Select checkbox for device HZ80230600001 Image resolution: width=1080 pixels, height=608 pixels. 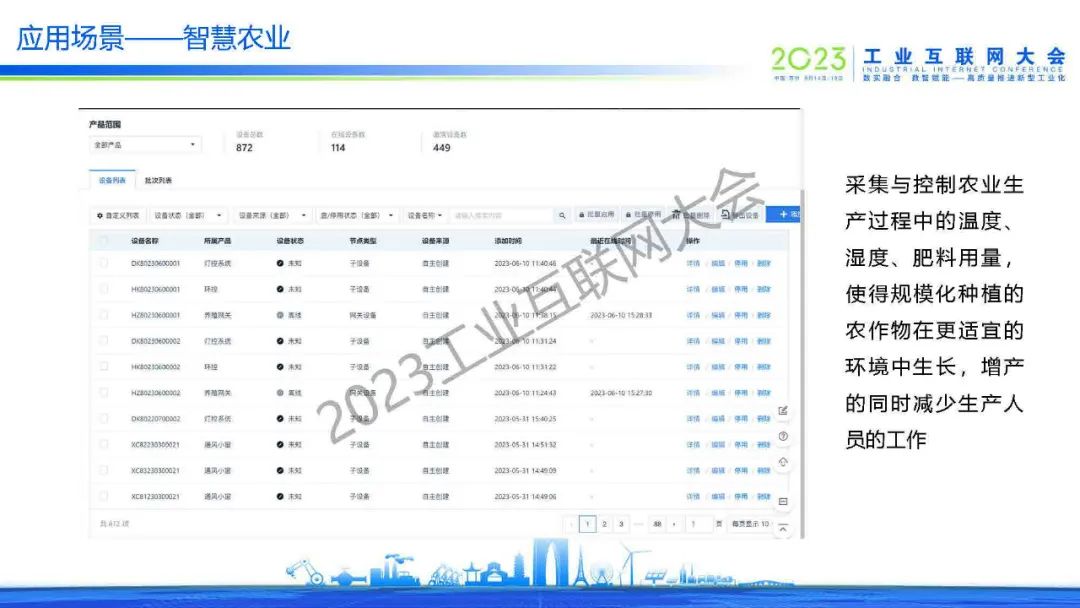(103, 315)
